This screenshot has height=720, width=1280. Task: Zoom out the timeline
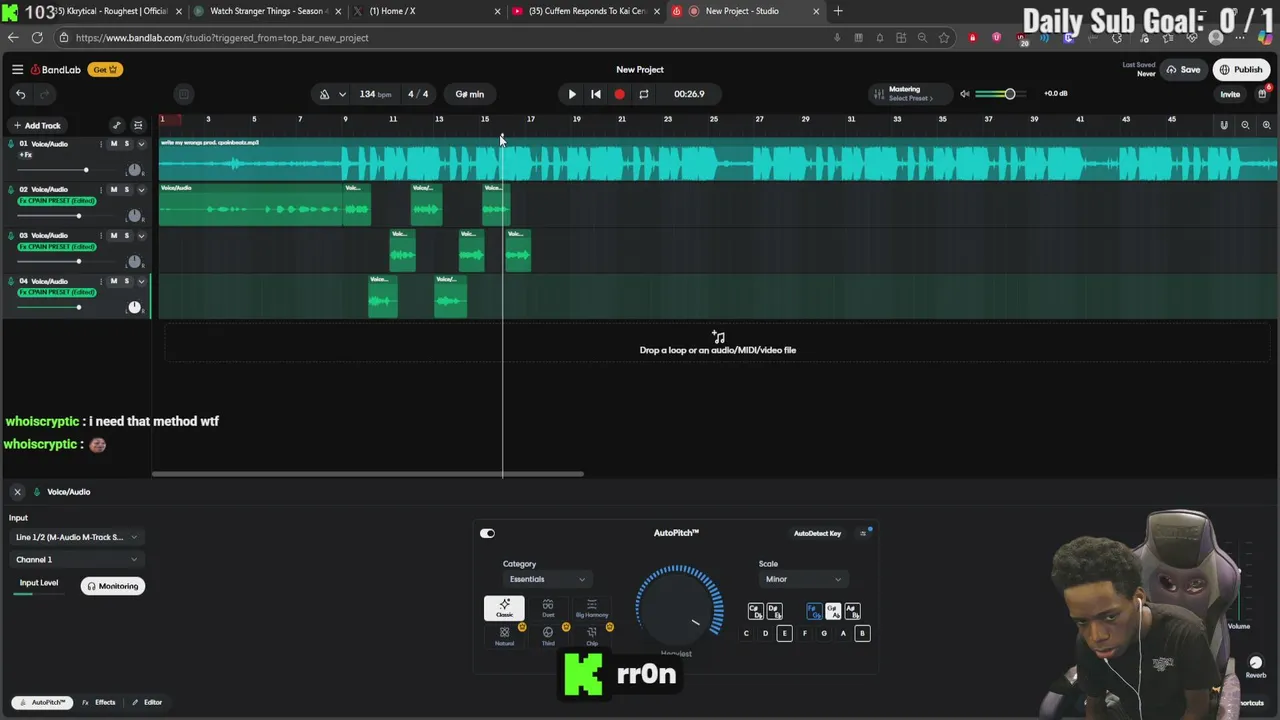1245,125
